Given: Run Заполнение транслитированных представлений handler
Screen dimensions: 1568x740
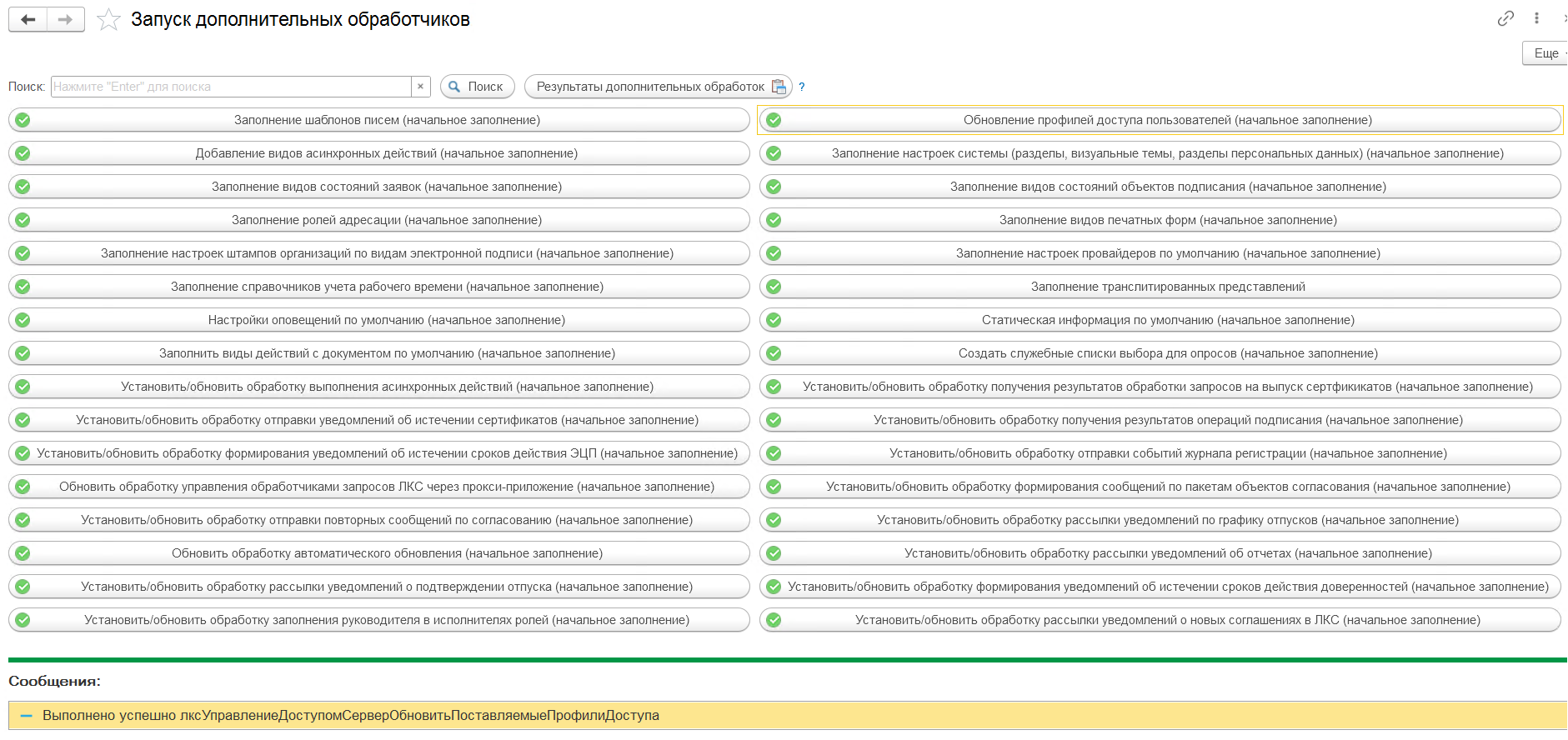Looking at the screenshot, I should [1160, 287].
